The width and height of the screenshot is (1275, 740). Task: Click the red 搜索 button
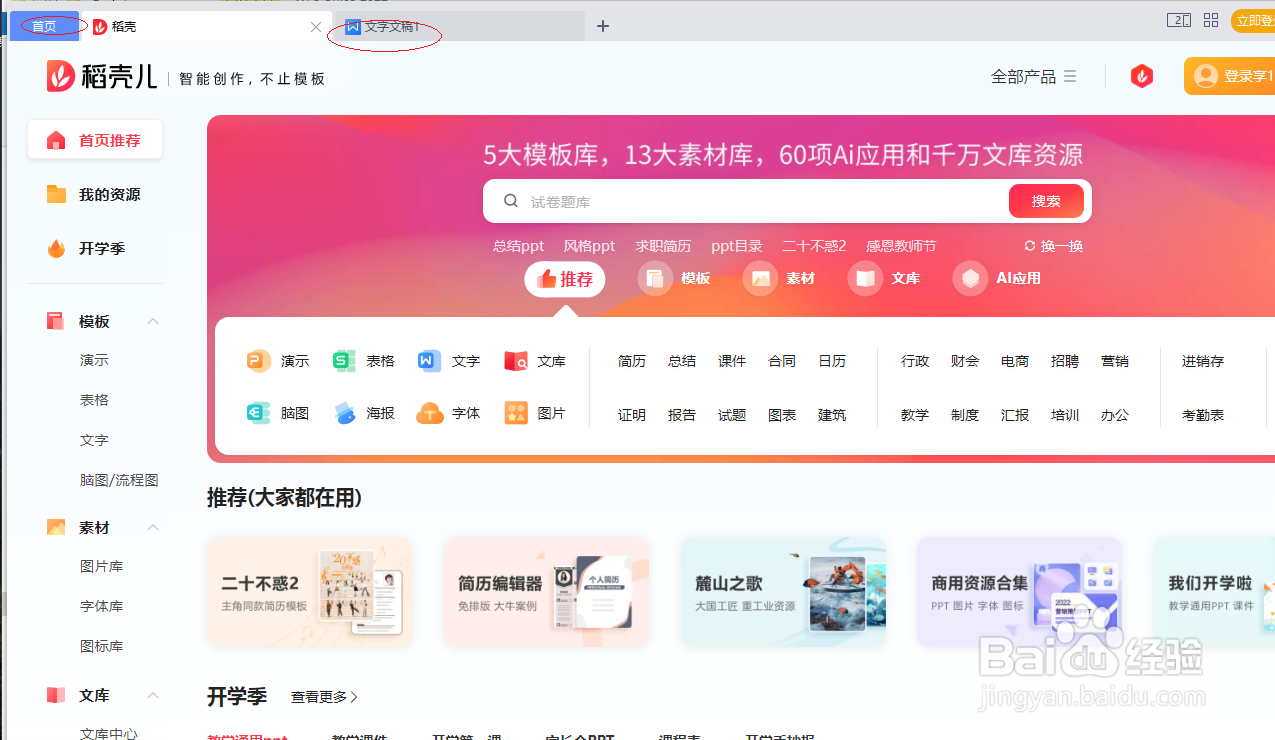tap(1046, 201)
